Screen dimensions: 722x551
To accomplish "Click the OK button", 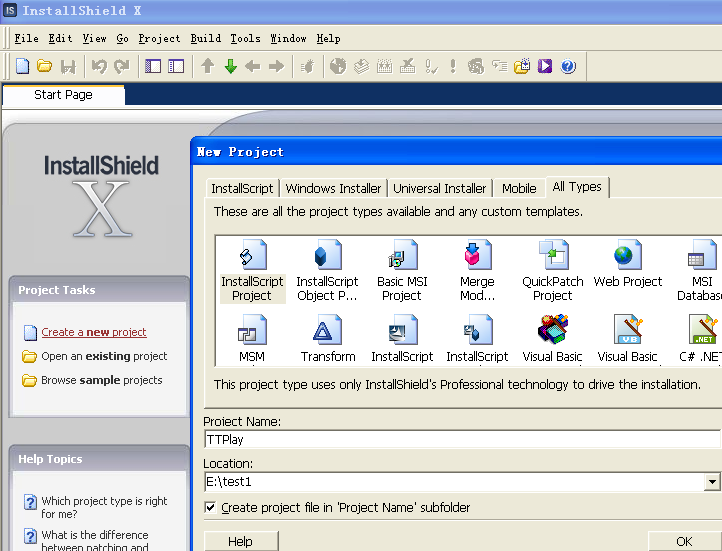I will click(684, 541).
